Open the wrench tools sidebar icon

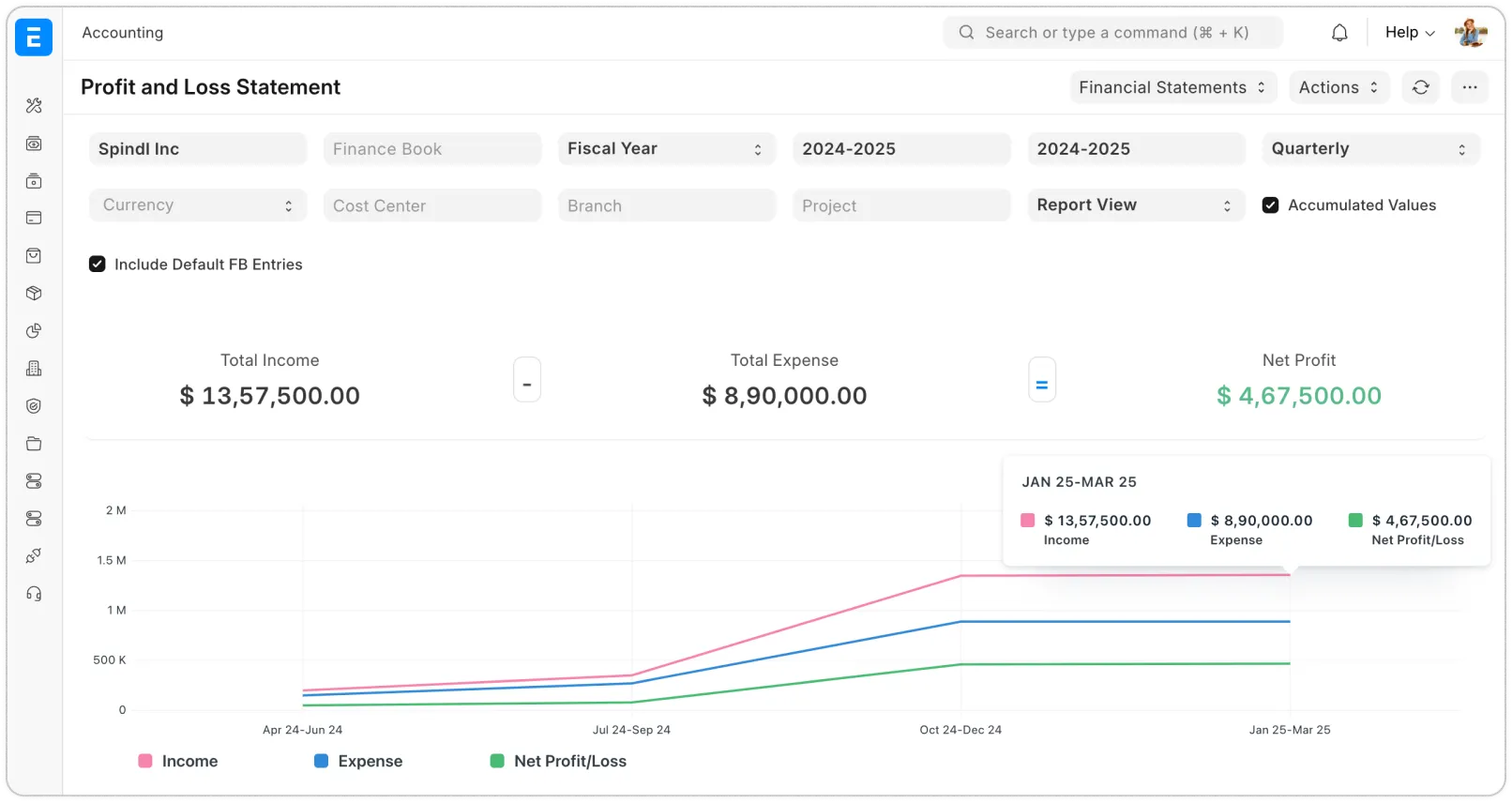(35, 106)
